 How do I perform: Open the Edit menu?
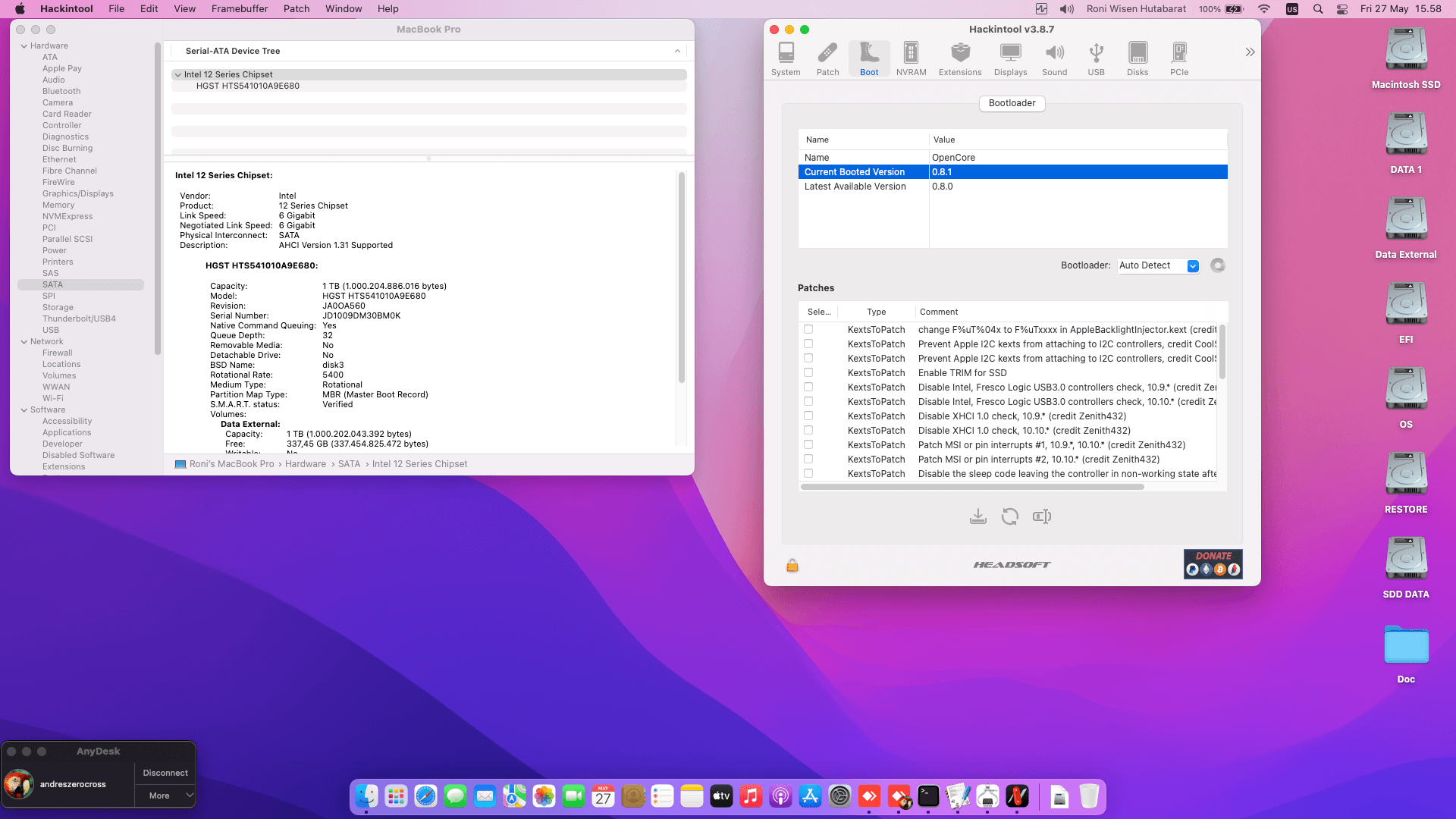[x=149, y=9]
